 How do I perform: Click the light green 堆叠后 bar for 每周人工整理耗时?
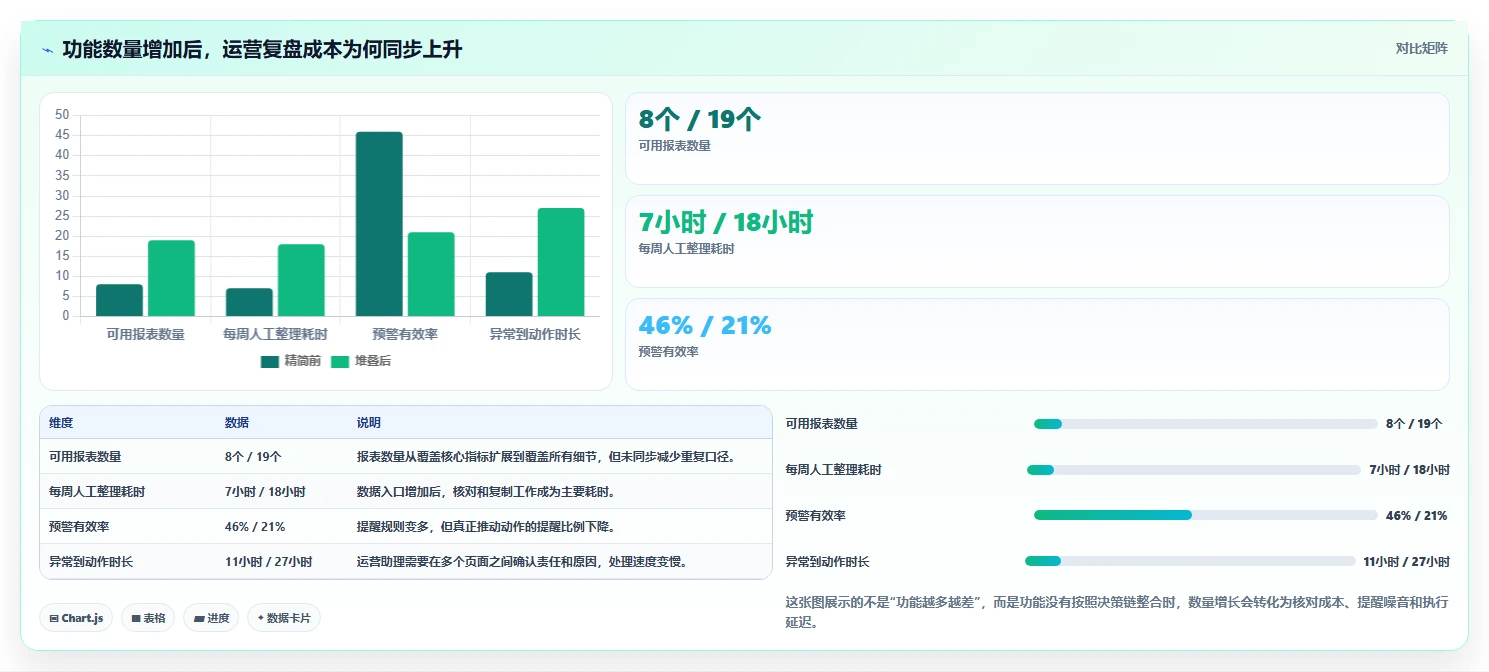point(301,280)
